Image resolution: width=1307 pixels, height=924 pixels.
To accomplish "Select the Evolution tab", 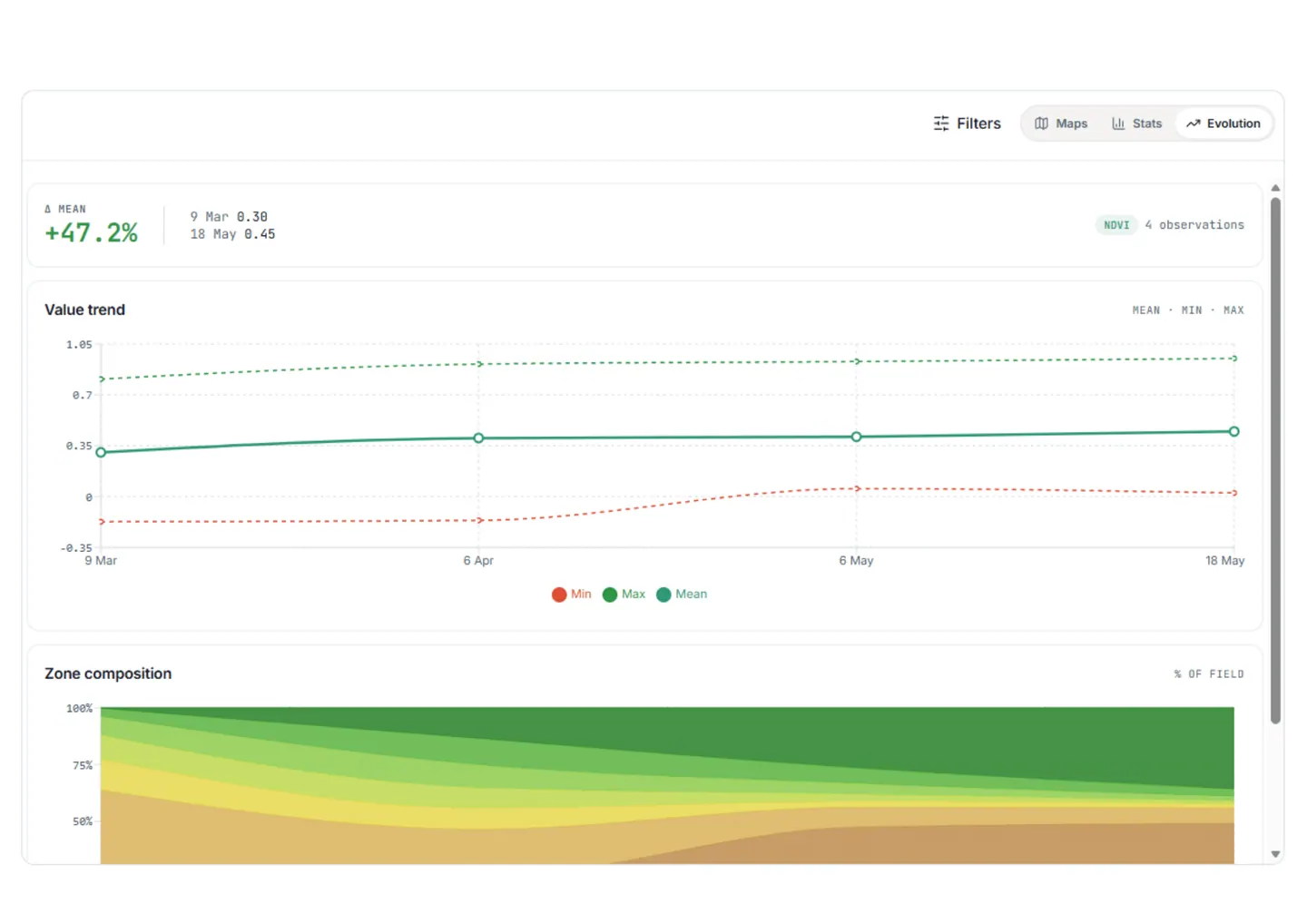I will pyautogui.click(x=1223, y=123).
